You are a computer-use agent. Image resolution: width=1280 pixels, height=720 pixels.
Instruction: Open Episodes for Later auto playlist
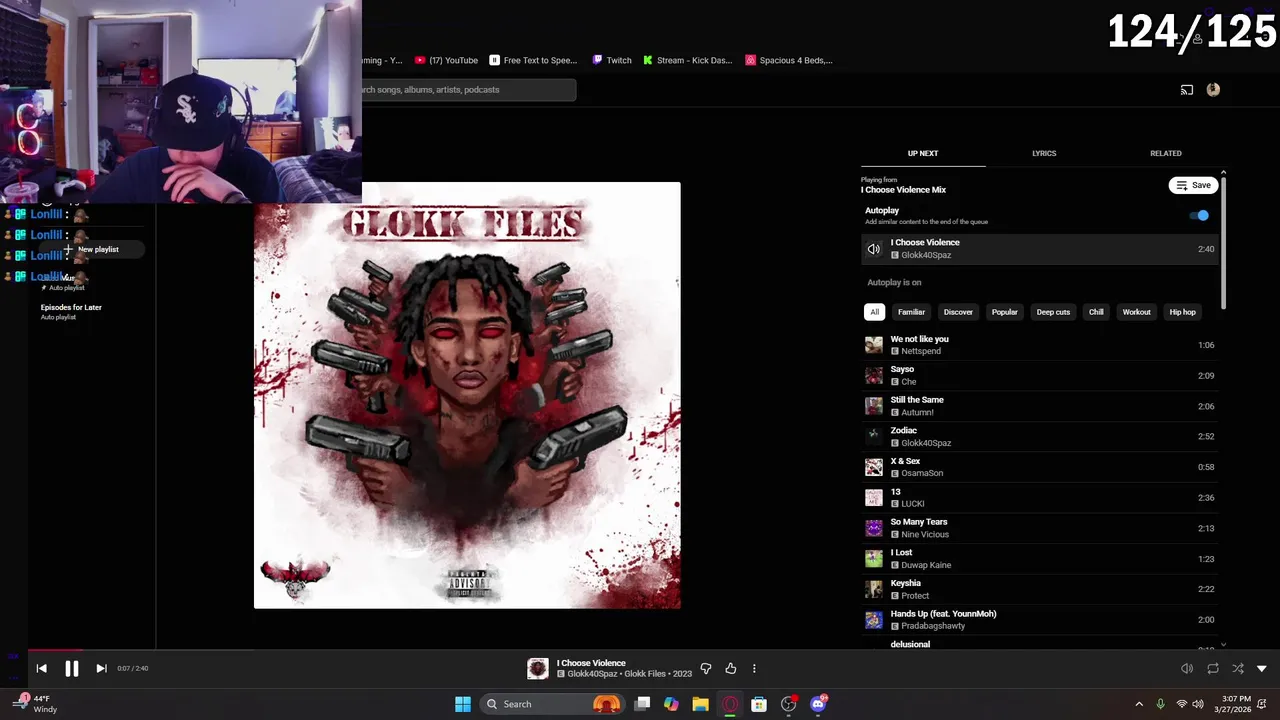71,311
